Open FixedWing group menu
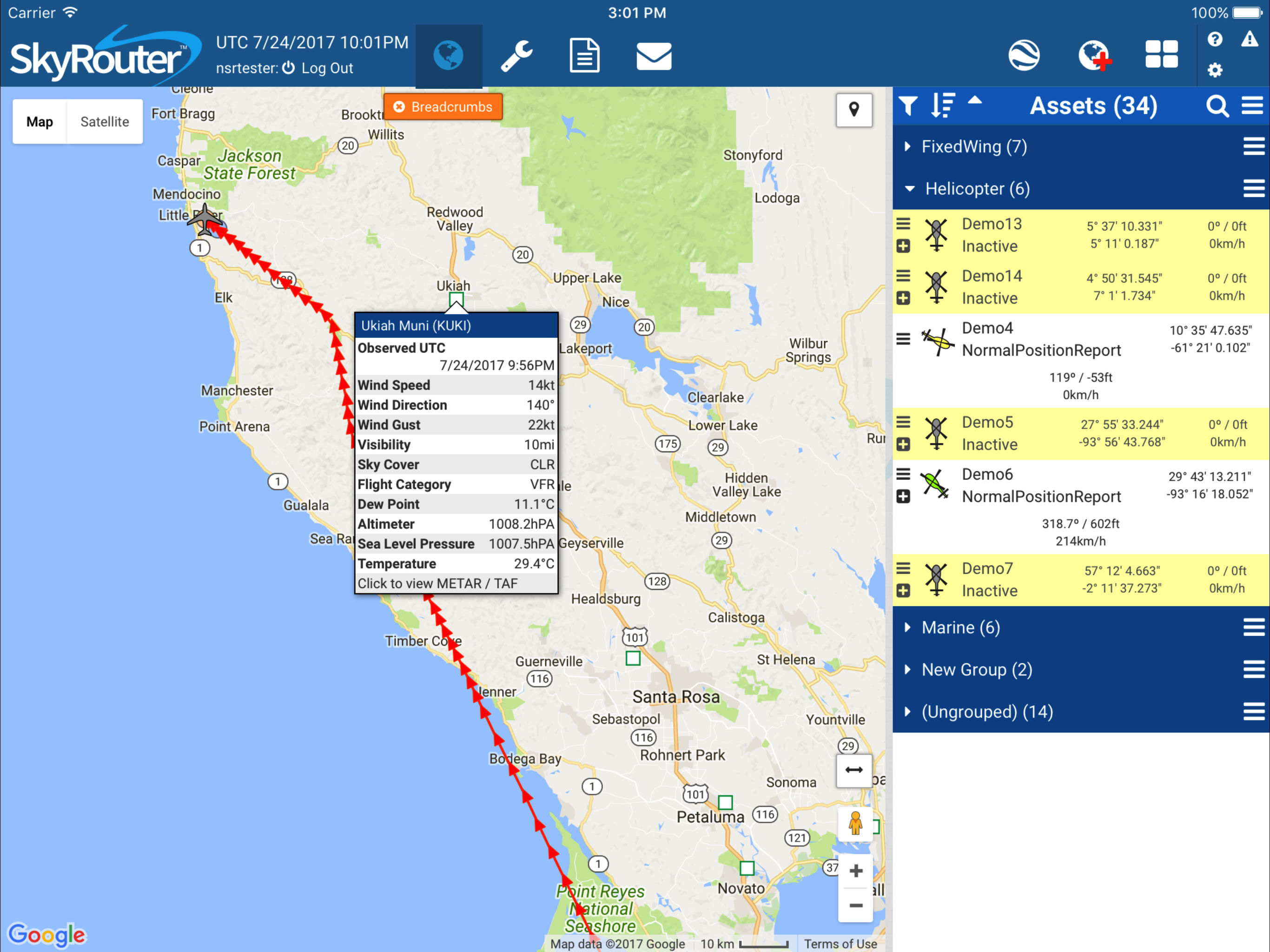The width and height of the screenshot is (1270, 952). pos(1254,146)
